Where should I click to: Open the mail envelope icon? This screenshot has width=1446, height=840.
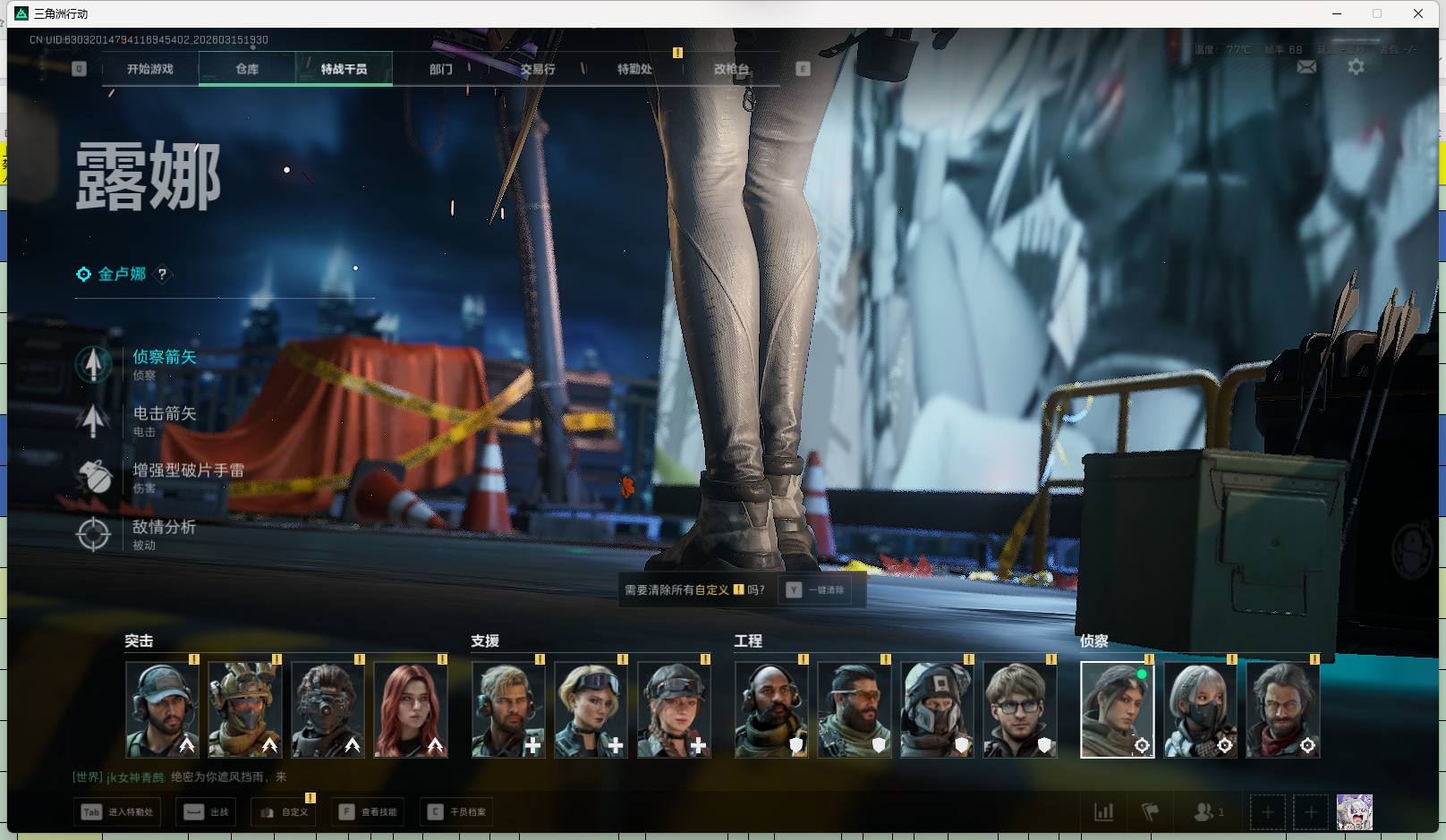(x=1306, y=67)
